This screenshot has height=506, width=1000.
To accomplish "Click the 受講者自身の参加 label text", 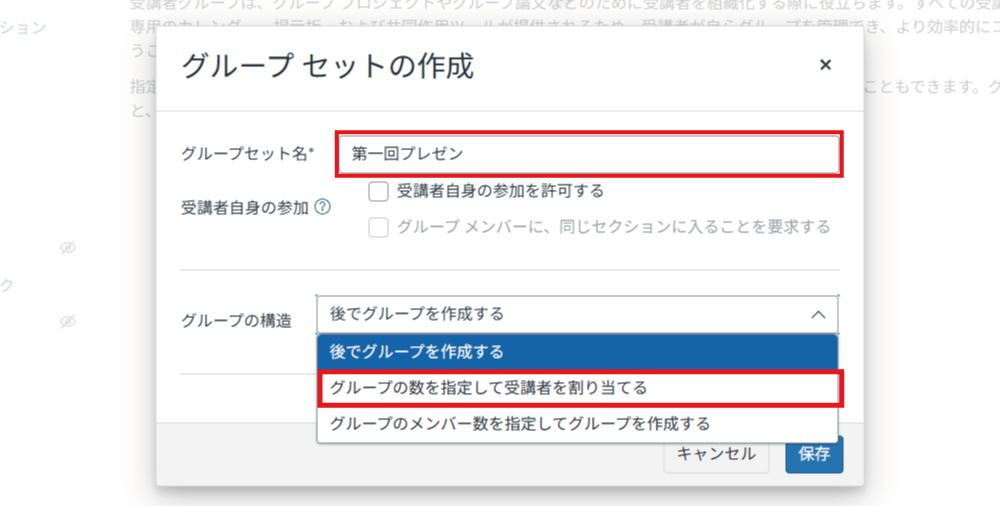I will point(244,208).
